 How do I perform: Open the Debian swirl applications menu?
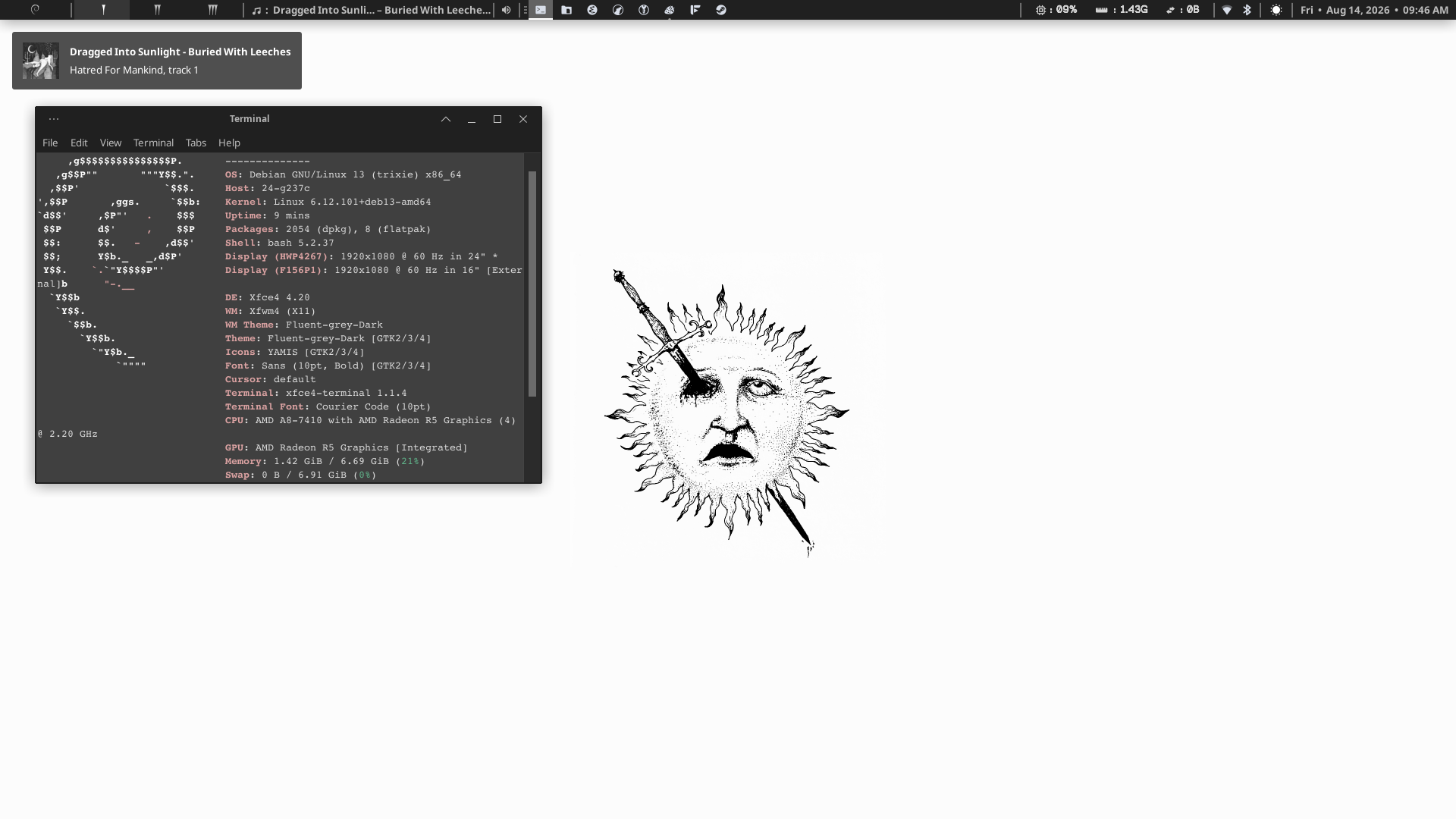coord(35,10)
